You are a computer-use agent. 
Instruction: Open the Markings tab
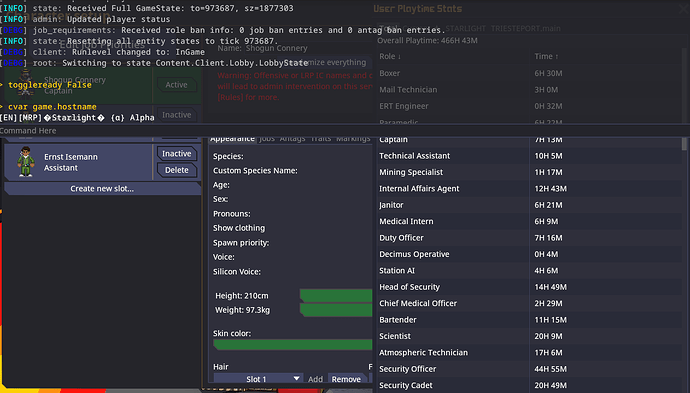353,139
